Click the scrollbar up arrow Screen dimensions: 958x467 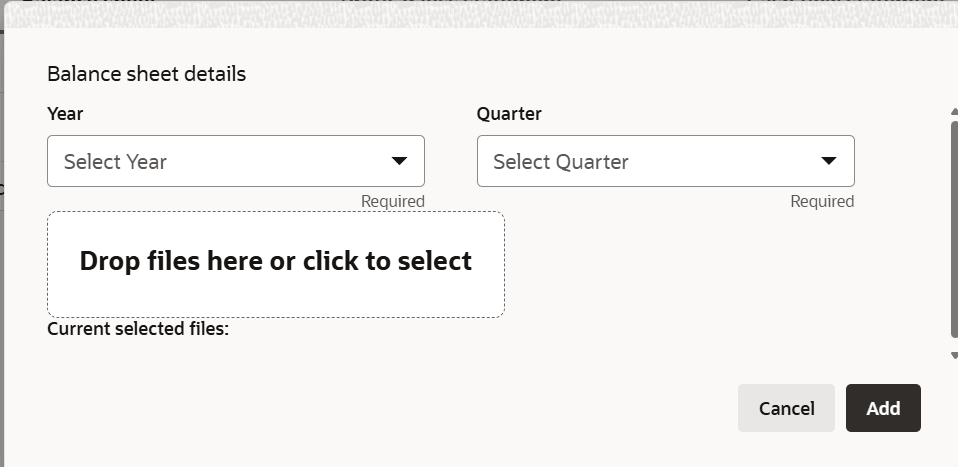[x=953, y=113]
